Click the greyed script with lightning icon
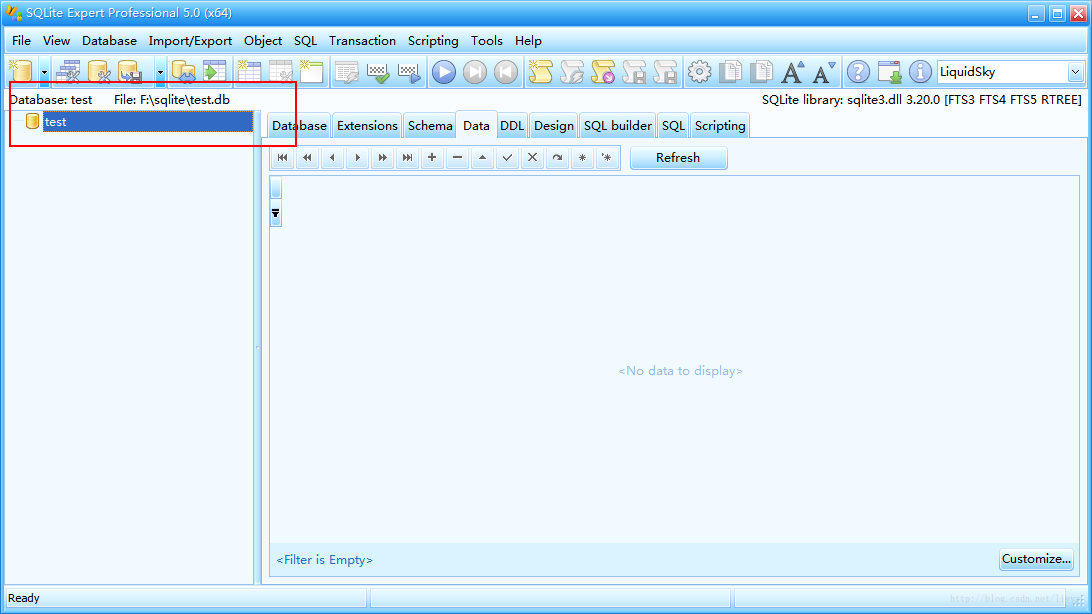Image resolution: width=1092 pixels, height=614 pixels. tap(572, 72)
